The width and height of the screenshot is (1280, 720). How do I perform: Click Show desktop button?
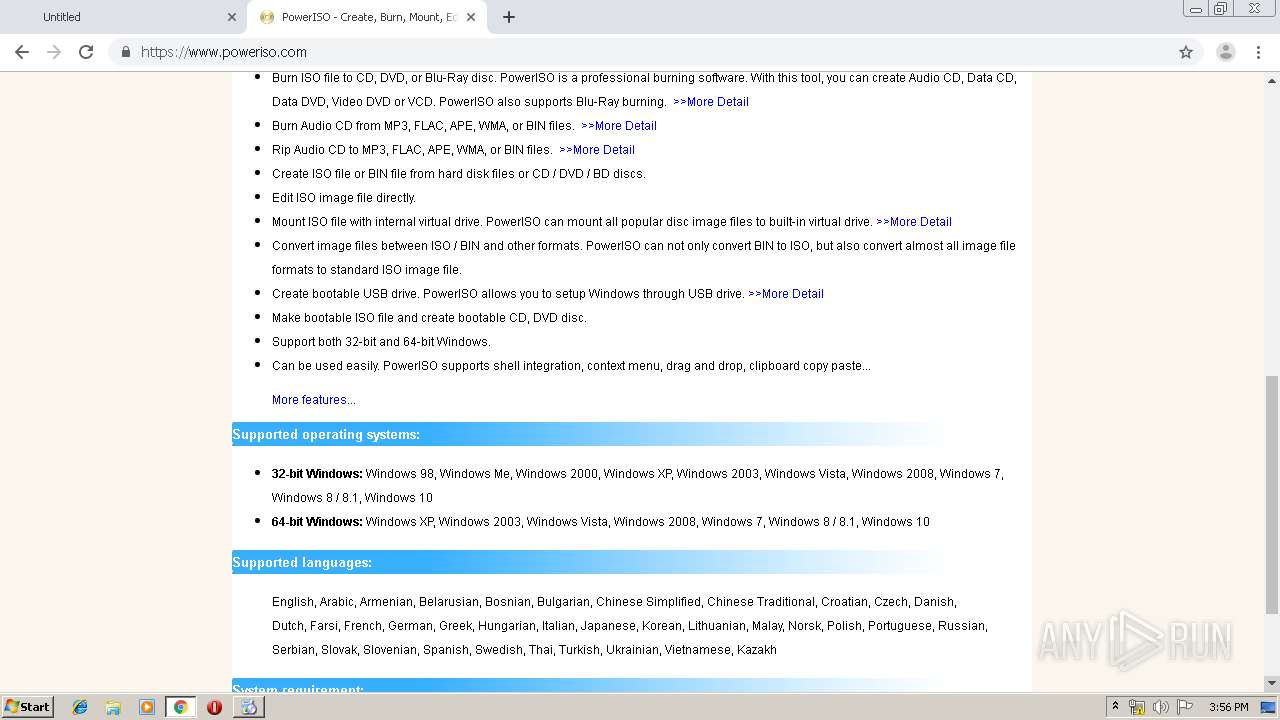click(1269, 707)
